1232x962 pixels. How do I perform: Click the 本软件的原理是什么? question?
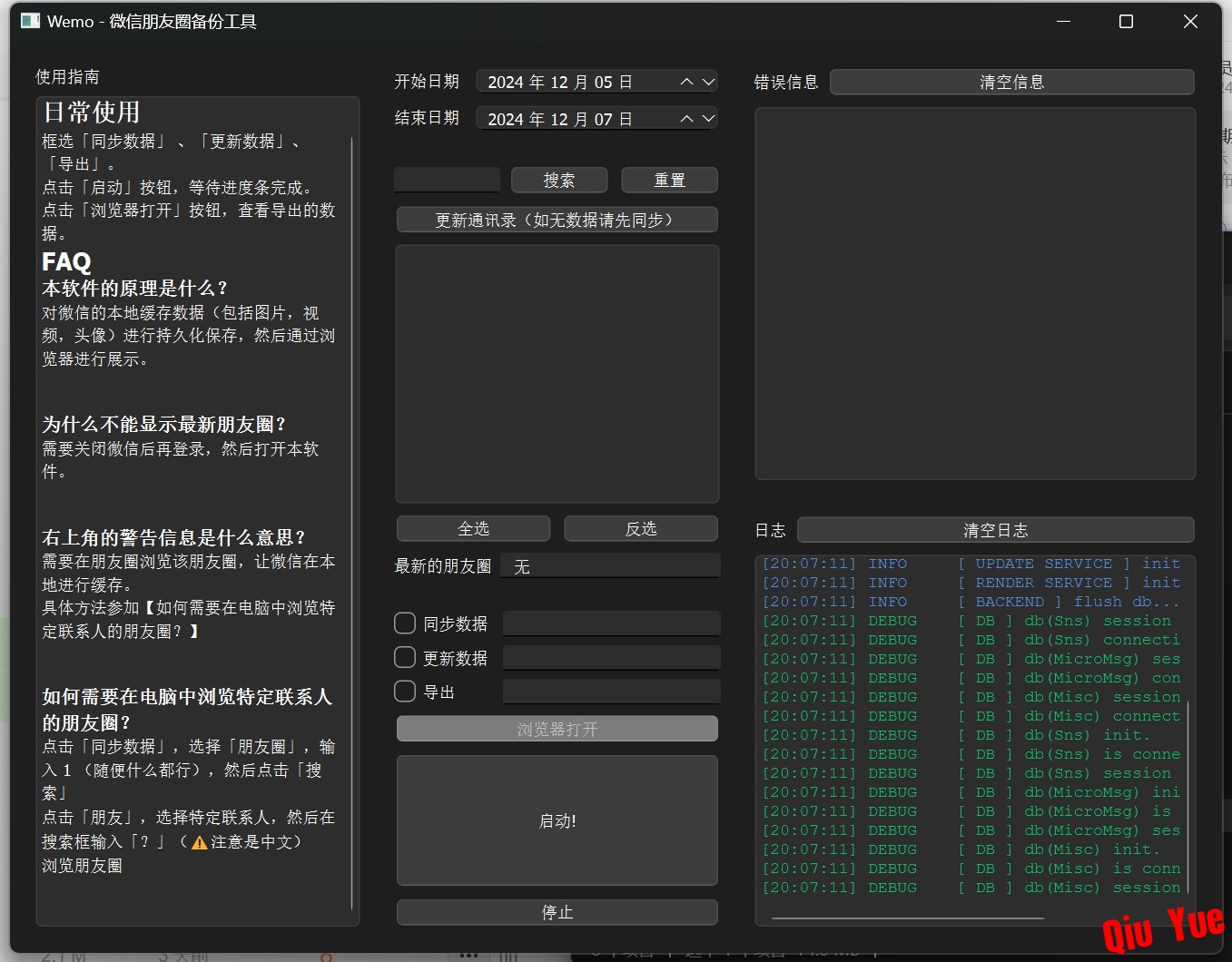tap(134, 288)
